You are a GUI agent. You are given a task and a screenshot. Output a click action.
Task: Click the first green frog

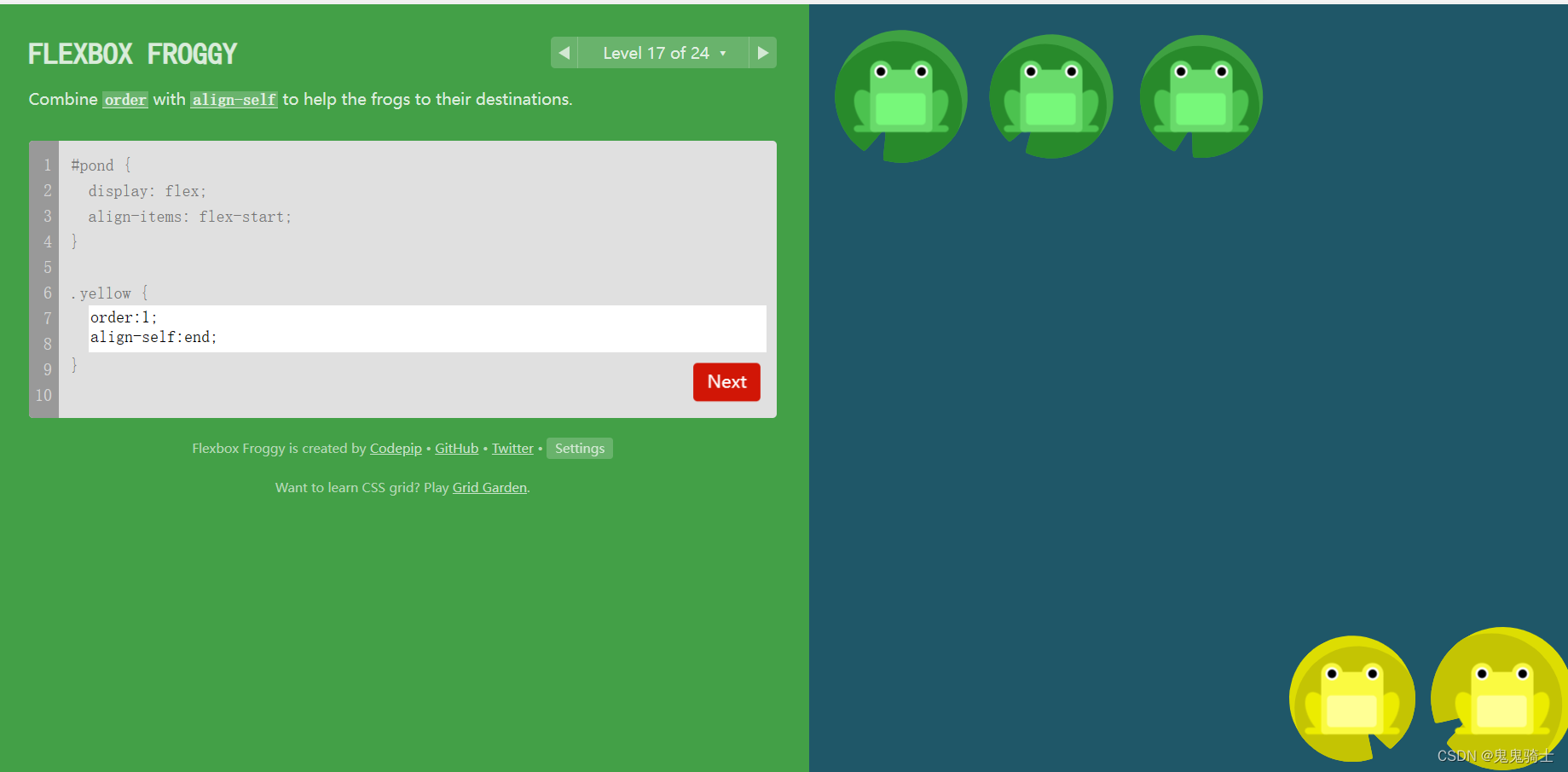pos(901,96)
